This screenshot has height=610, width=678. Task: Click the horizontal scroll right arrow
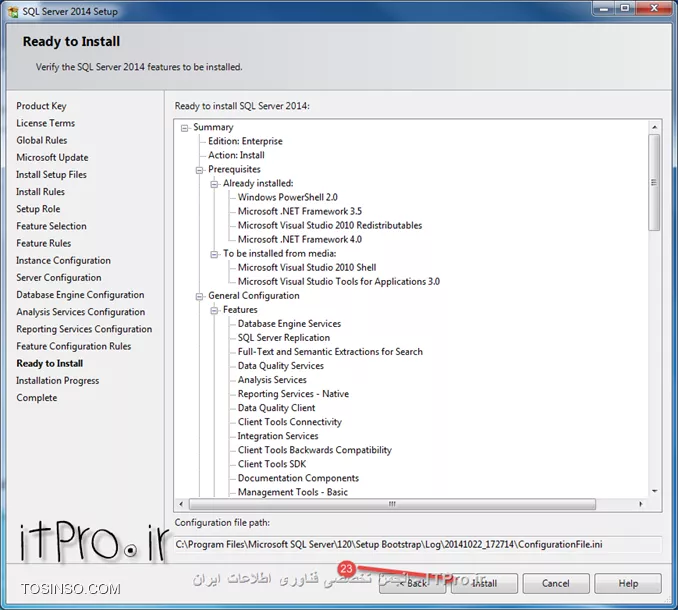point(641,504)
